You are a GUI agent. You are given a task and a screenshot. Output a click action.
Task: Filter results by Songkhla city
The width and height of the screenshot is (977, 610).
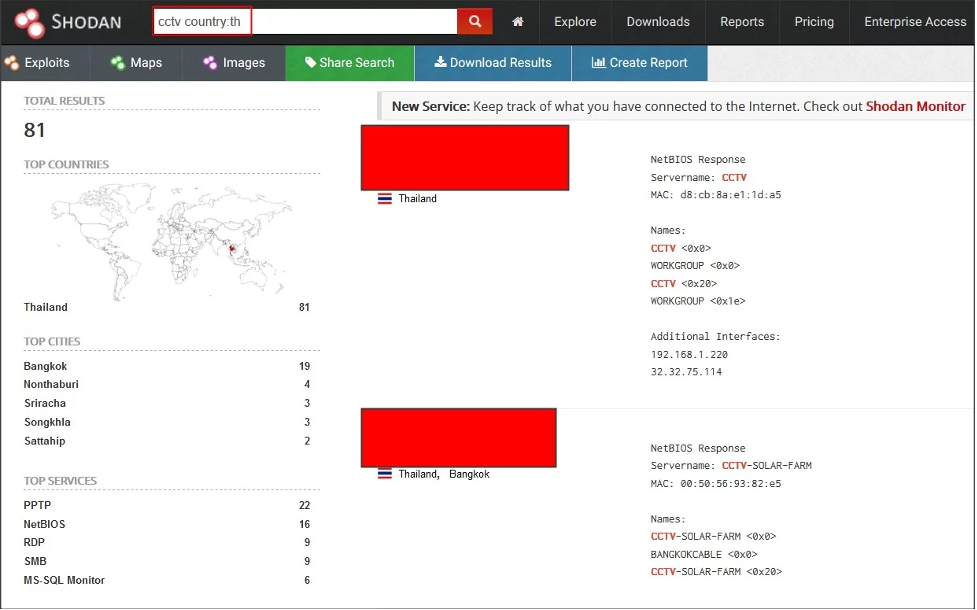47,422
